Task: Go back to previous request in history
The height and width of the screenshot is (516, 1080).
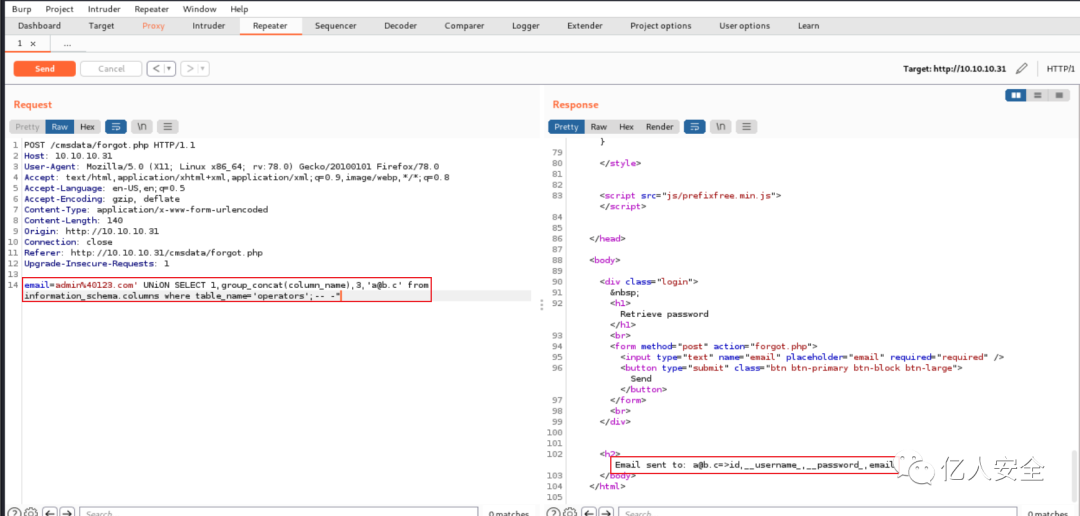Action: tap(155, 69)
